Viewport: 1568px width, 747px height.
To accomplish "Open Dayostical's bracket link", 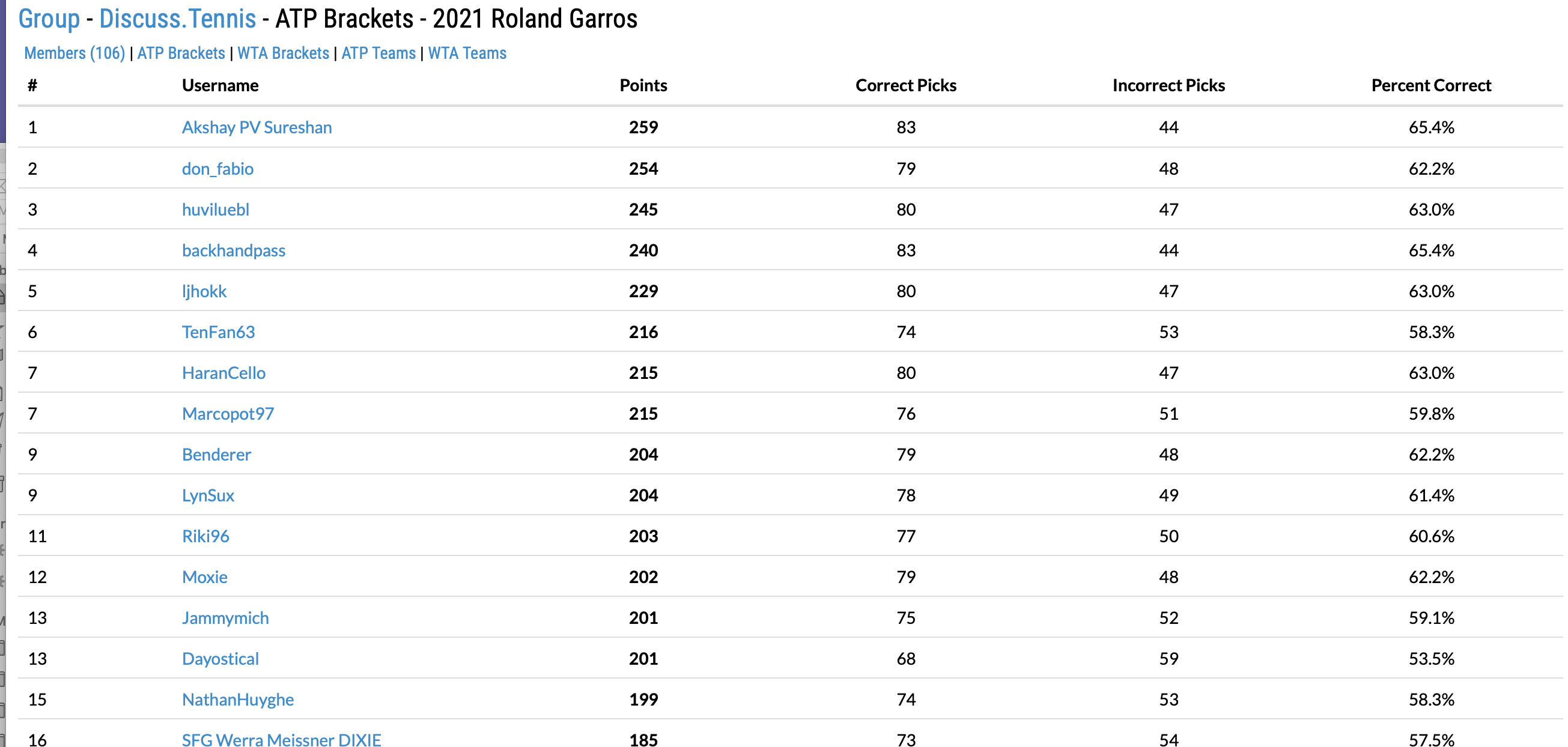I will click(220, 658).
